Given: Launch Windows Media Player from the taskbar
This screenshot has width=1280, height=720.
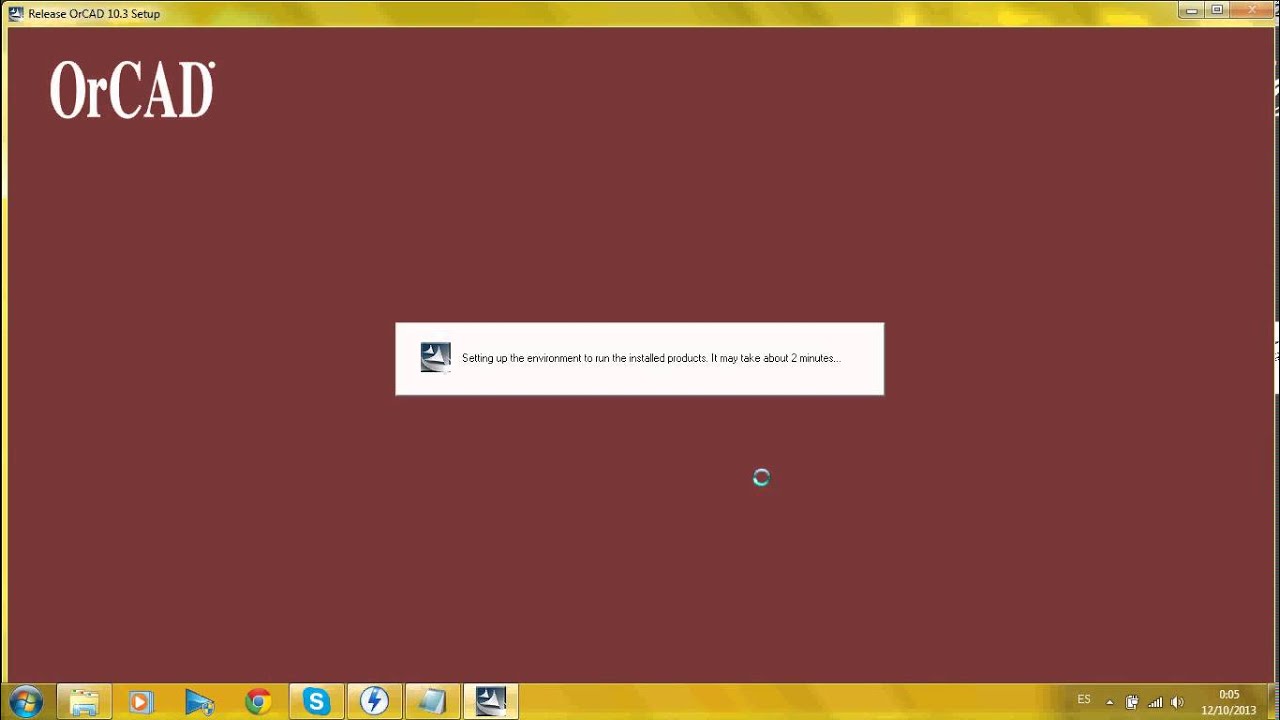Looking at the screenshot, I should [141, 701].
